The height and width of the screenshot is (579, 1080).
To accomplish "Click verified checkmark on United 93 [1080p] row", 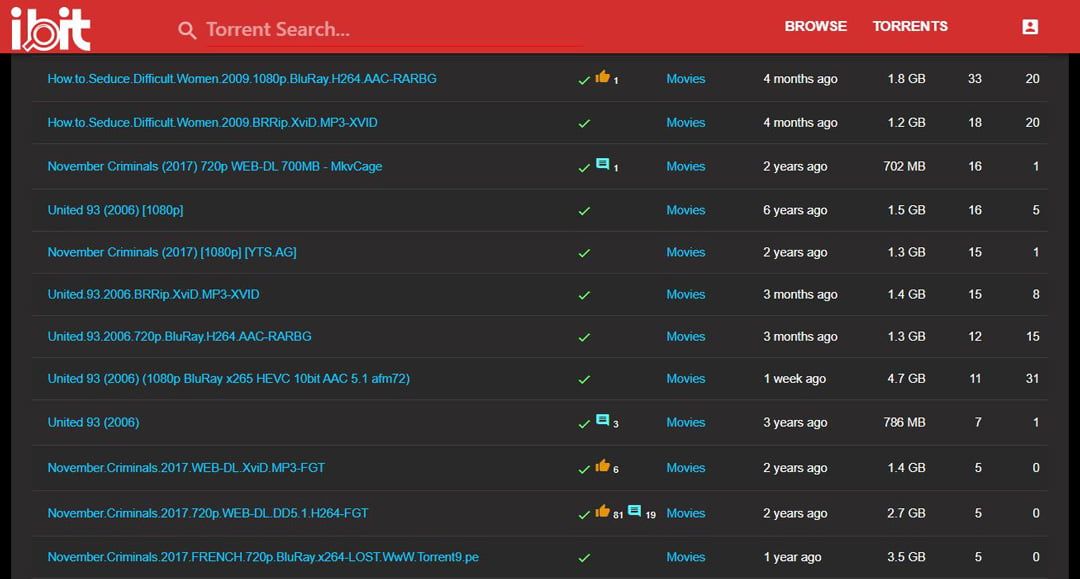I will [x=584, y=211].
